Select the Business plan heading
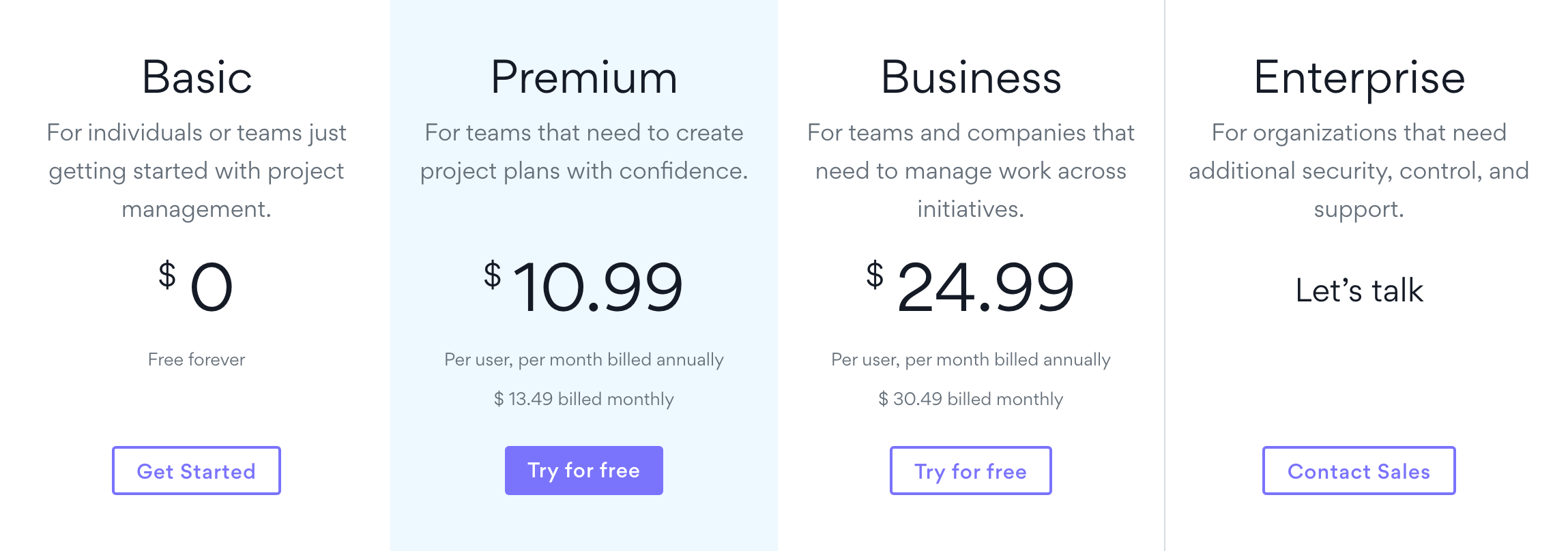1568x551 pixels. (x=971, y=77)
